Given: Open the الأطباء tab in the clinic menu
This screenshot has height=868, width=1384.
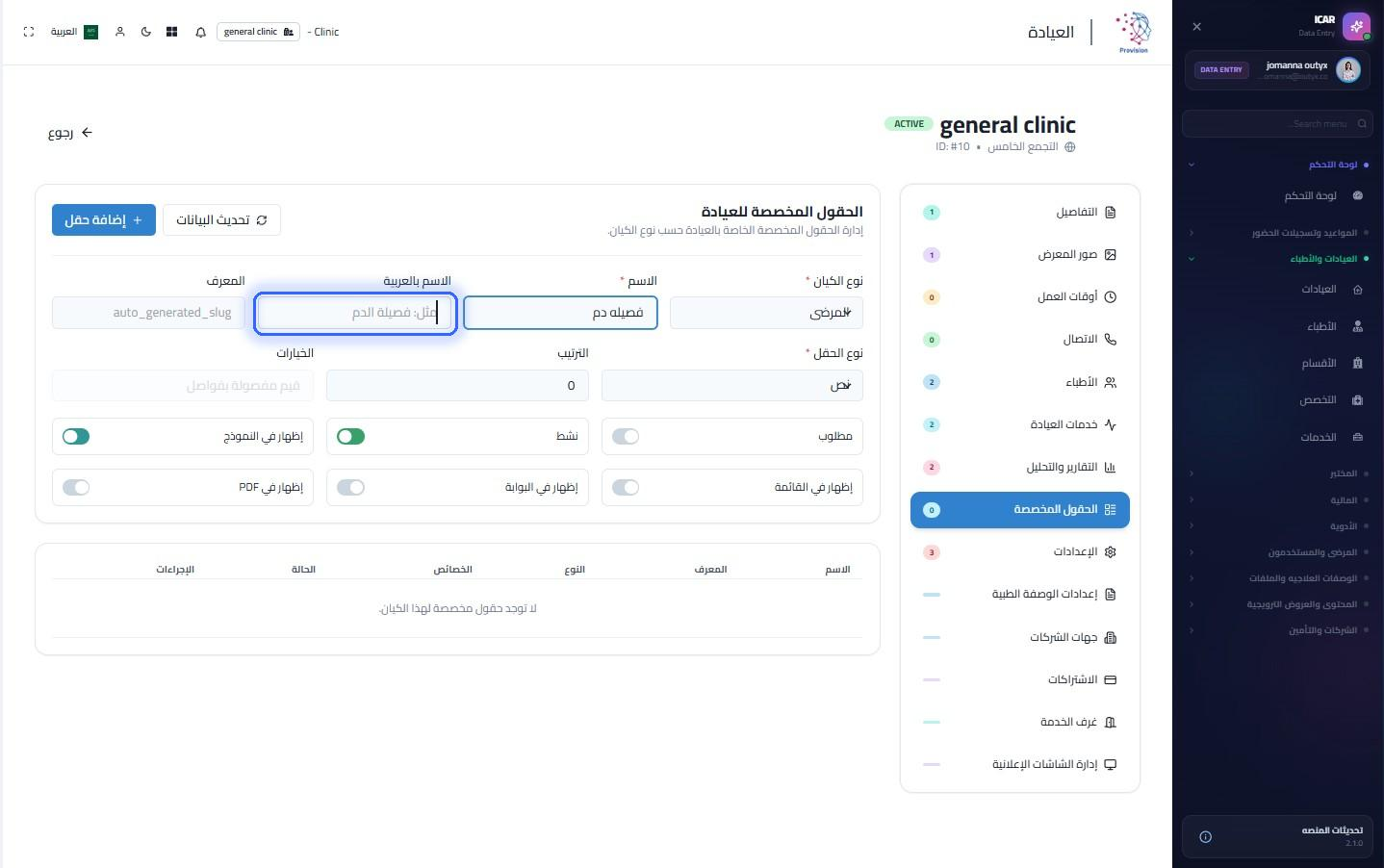Looking at the screenshot, I should [1020, 382].
